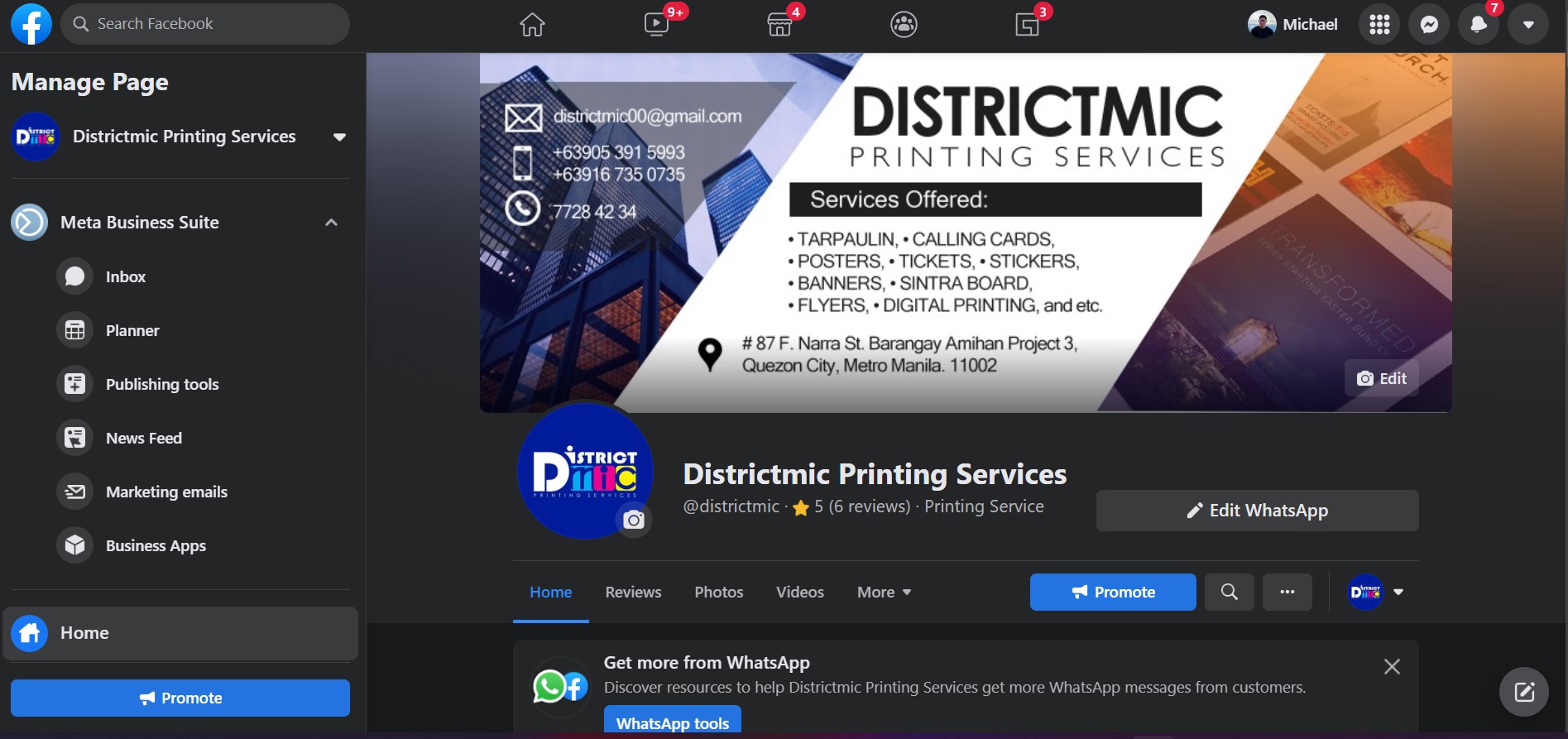Select the Home tab on the page

tap(551, 593)
